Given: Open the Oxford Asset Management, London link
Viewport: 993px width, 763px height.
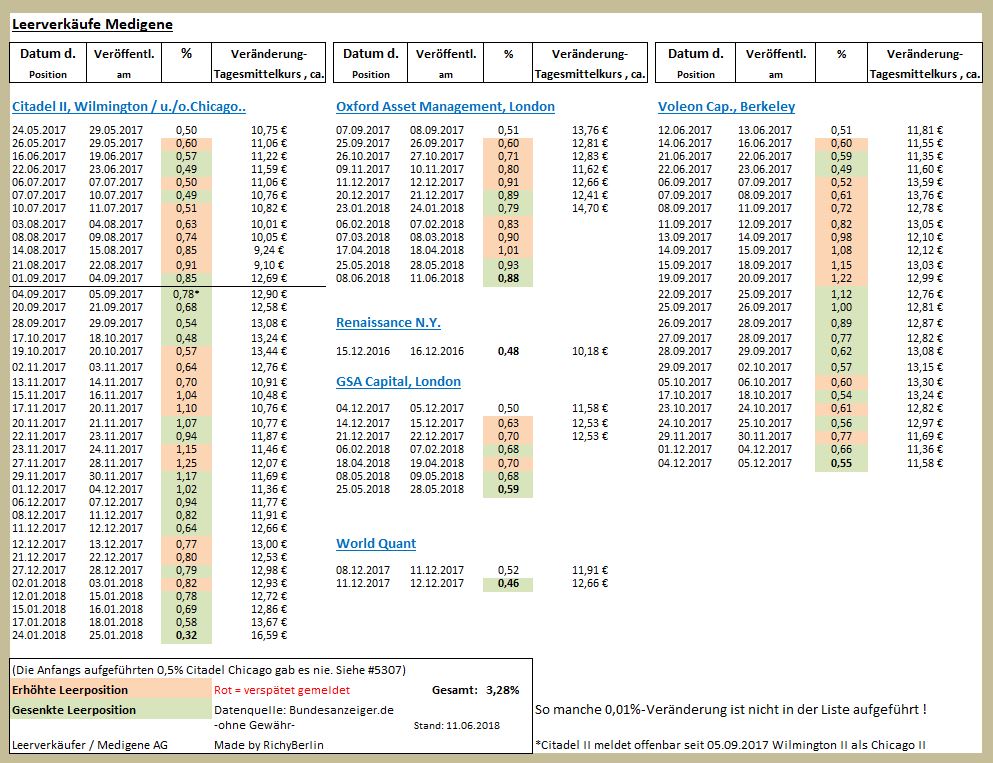Looking at the screenshot, I should [x=447, y=106].
